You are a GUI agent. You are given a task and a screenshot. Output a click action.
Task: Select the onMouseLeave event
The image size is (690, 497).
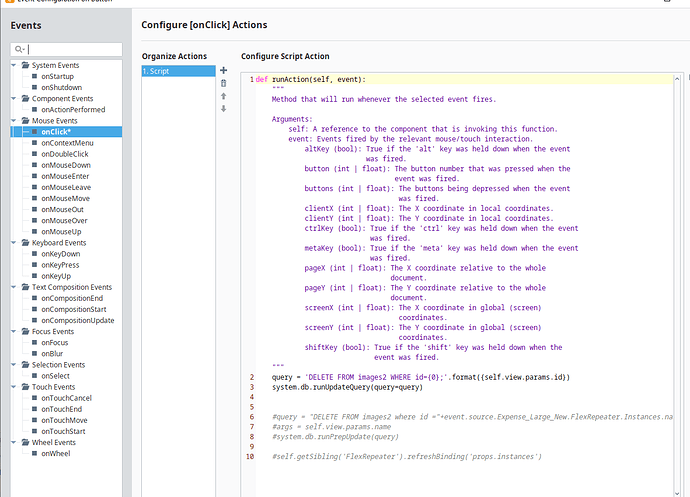(66, 187)
